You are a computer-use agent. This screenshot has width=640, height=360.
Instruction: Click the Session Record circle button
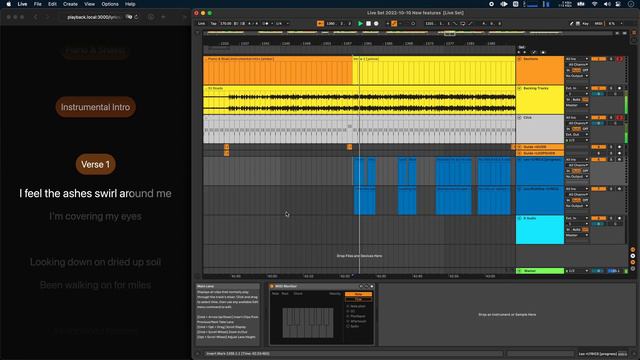click(413, 24)
